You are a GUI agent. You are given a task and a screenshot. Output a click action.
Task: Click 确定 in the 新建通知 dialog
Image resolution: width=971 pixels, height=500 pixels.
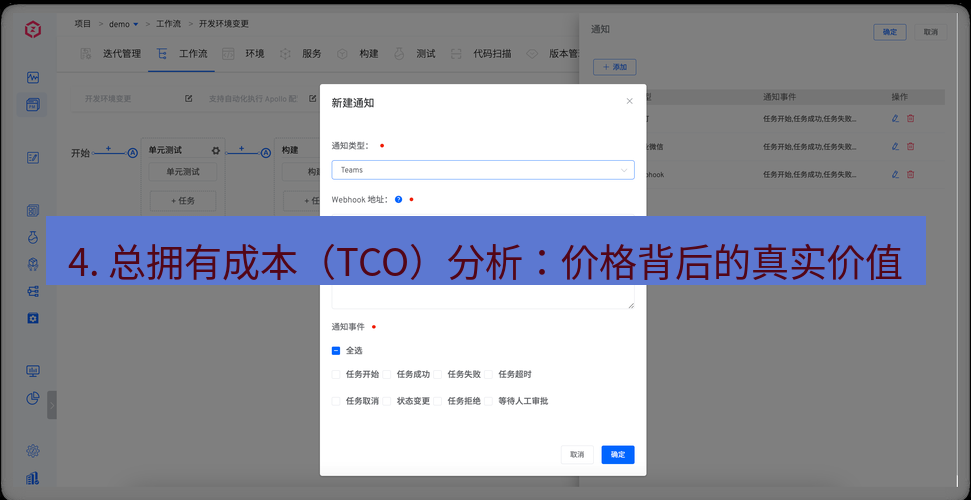pyautogui.click(x=617, y=455)
